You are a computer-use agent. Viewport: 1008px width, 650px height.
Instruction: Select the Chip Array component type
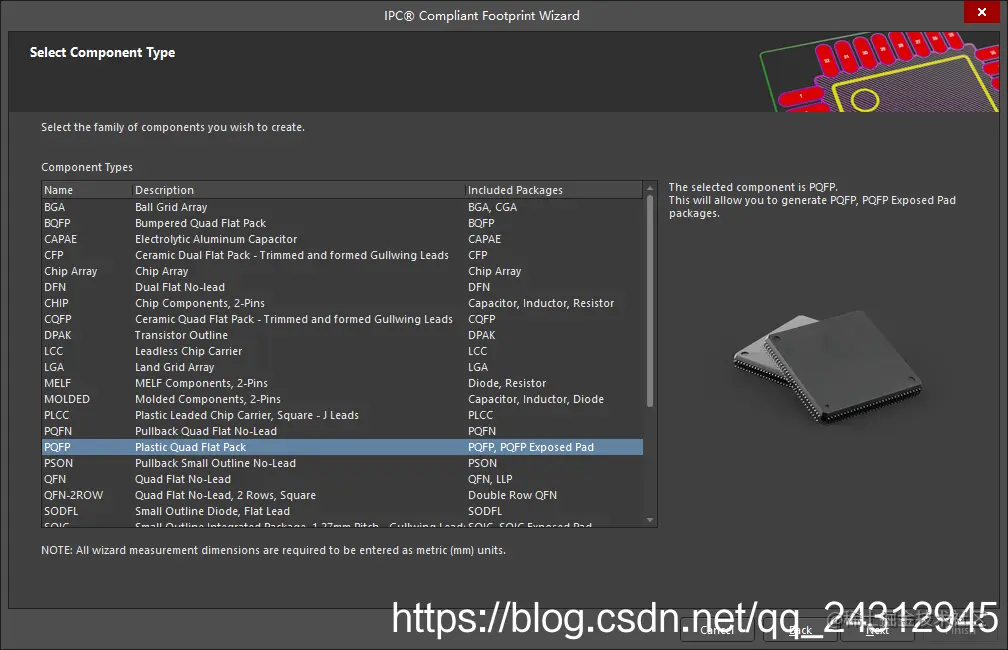click(342, 271)
